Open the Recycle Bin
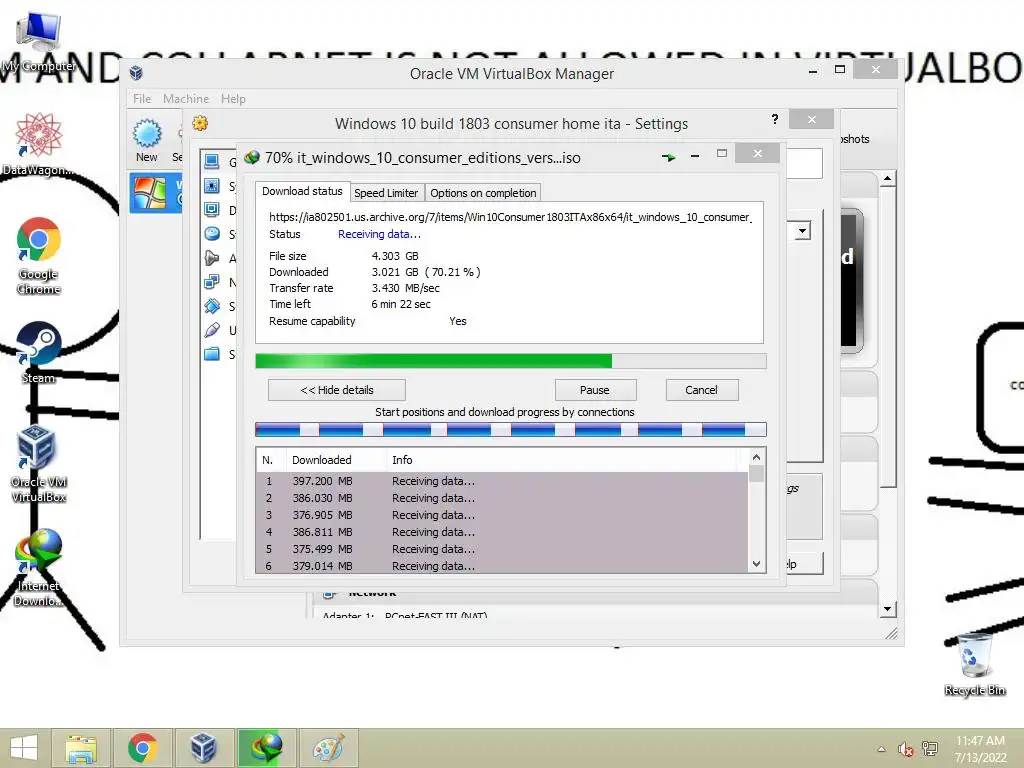The image size is (1024, 768). [974, 664]
